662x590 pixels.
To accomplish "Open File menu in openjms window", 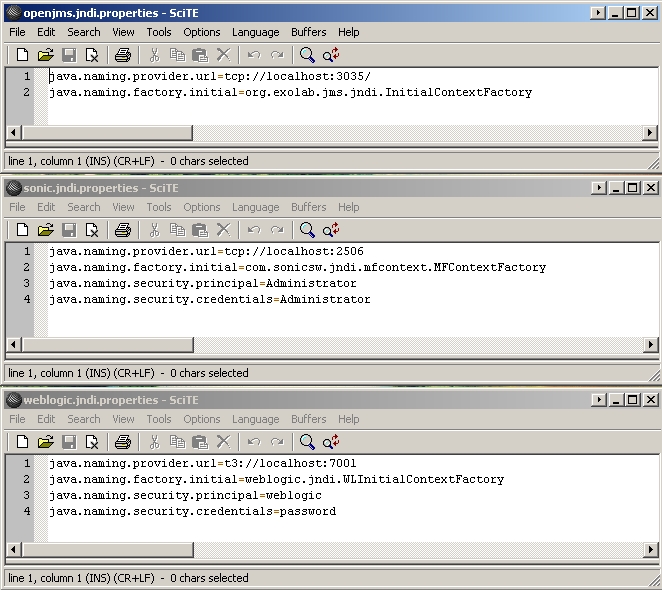I will (x=17, y=32).
